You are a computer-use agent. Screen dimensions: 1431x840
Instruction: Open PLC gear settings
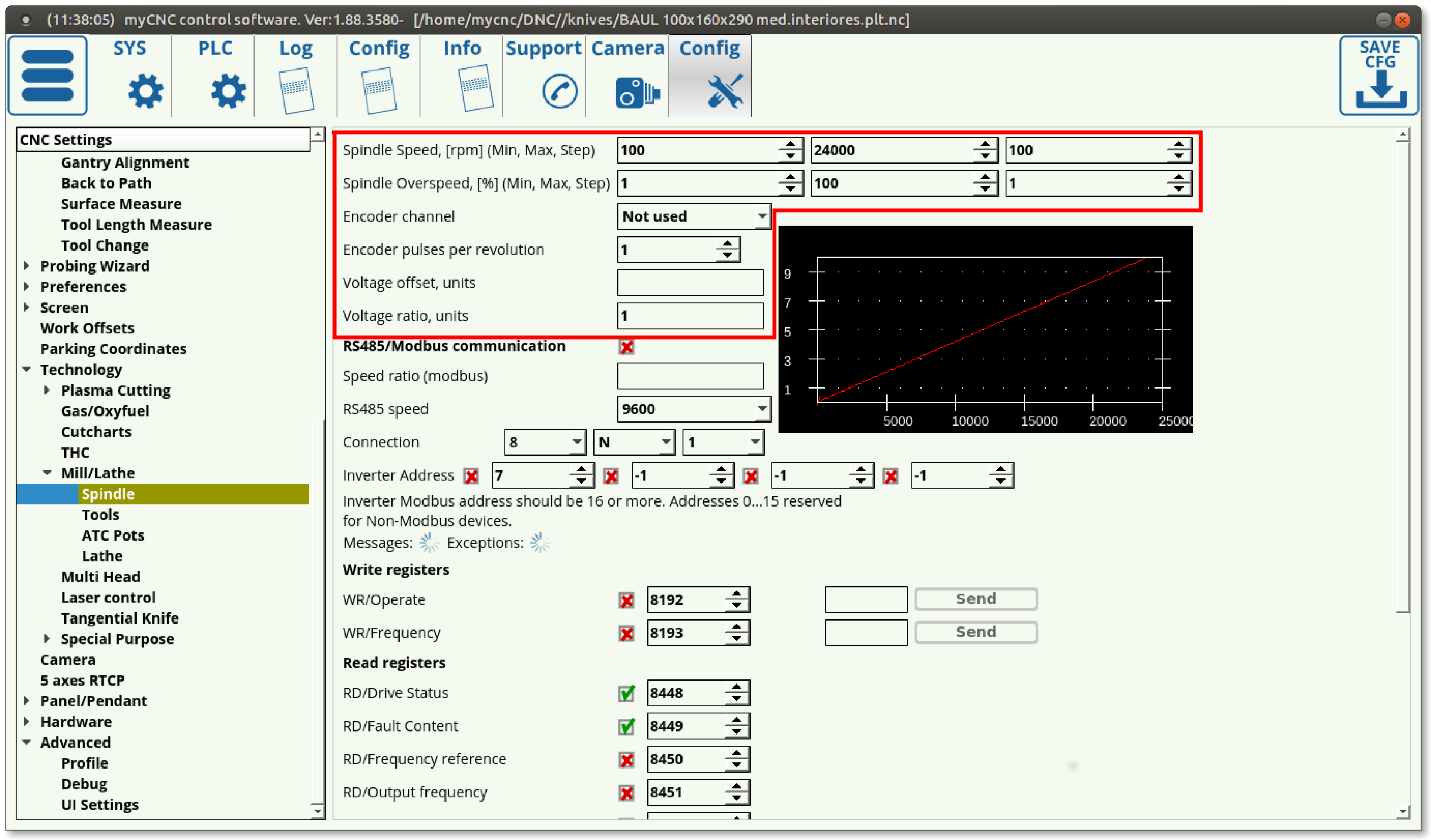(x=228, y=91)
